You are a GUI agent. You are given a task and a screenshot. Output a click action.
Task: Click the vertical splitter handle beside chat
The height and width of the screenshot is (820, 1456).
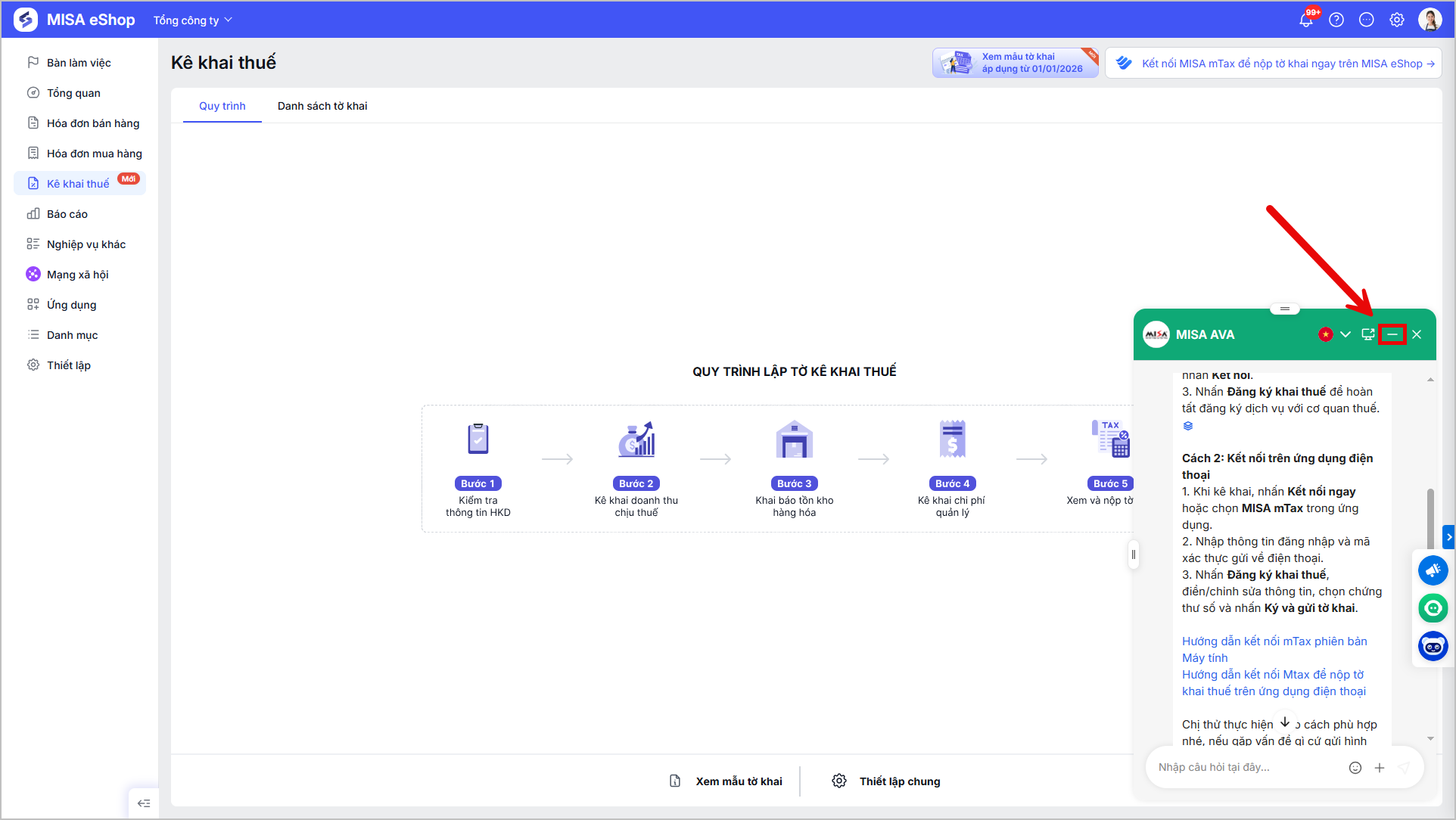point(1134,554)
